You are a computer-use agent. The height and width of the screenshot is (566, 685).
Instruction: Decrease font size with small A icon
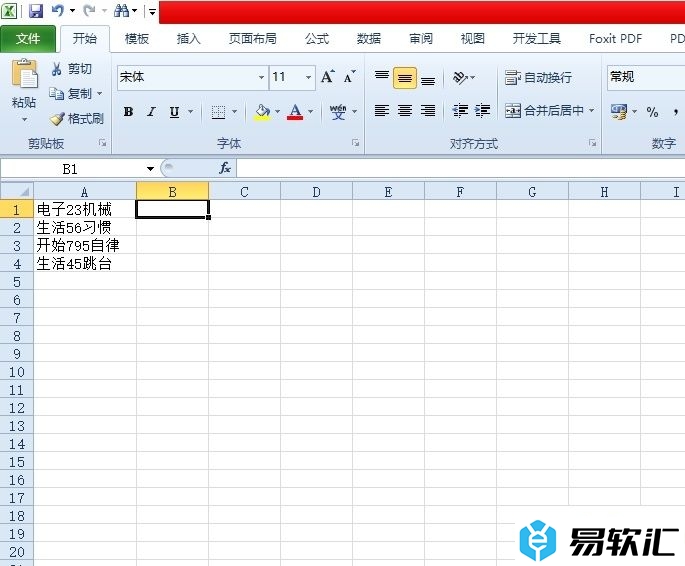point(349,77)
